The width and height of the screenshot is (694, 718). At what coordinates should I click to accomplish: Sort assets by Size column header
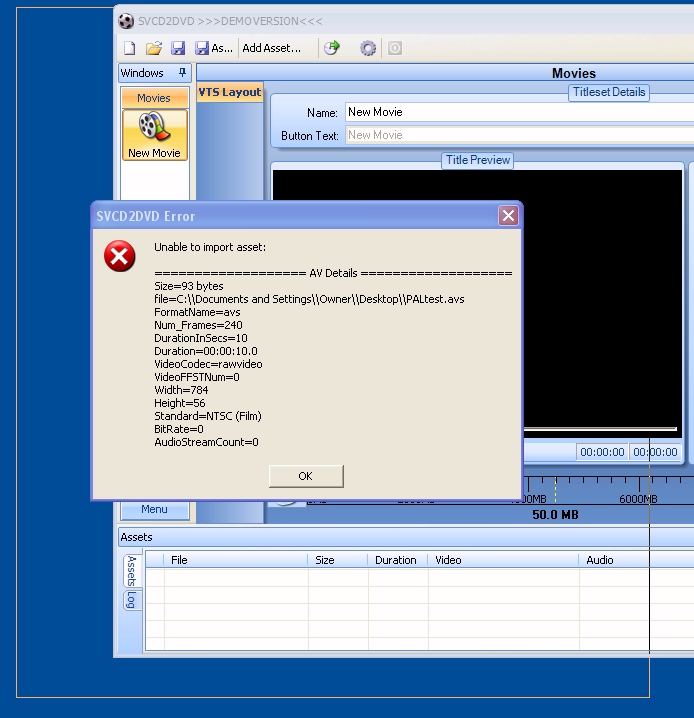(338, 560)
